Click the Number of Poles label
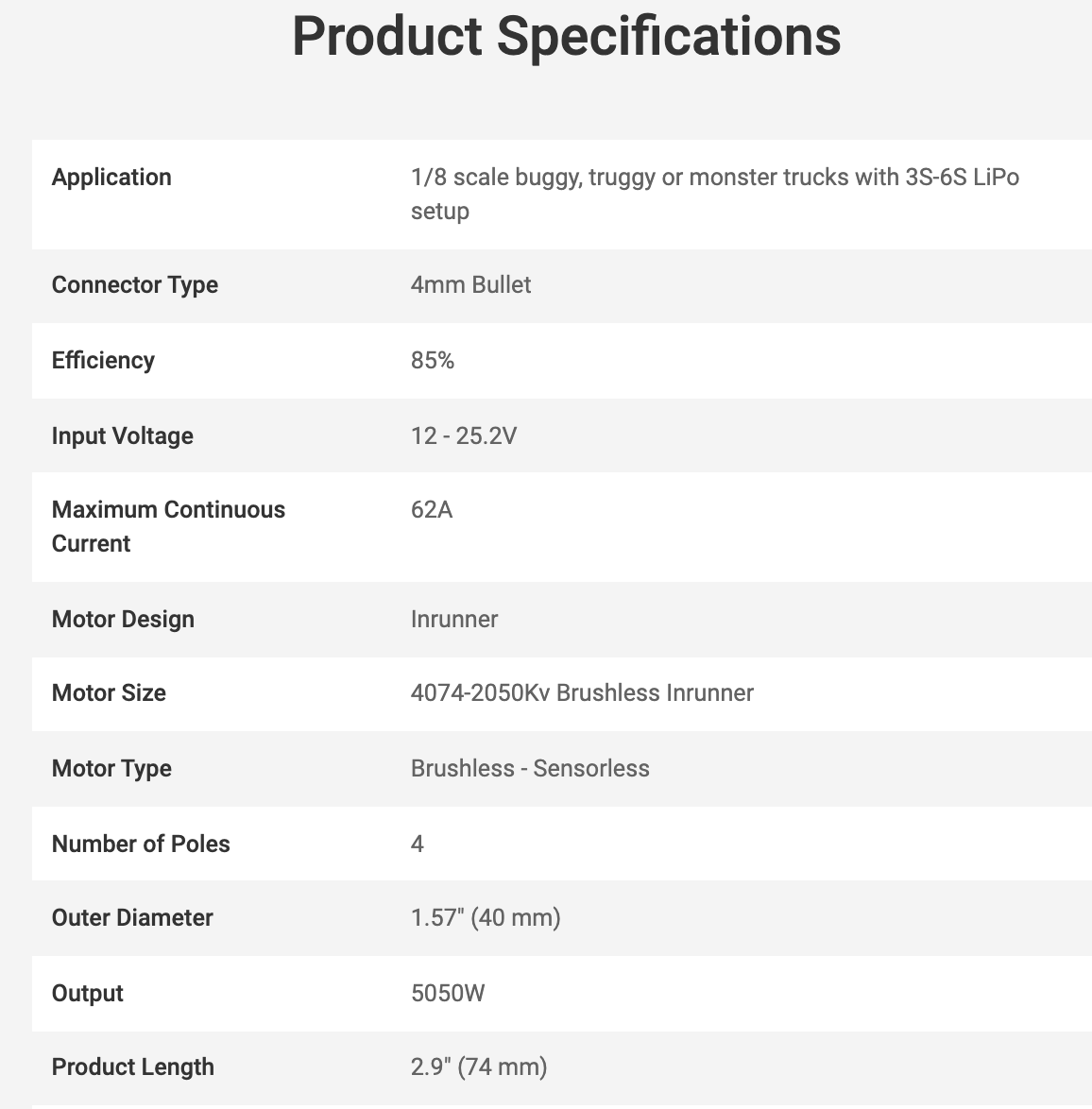This screenshot has height=1109, width=1092. (141, 845)
